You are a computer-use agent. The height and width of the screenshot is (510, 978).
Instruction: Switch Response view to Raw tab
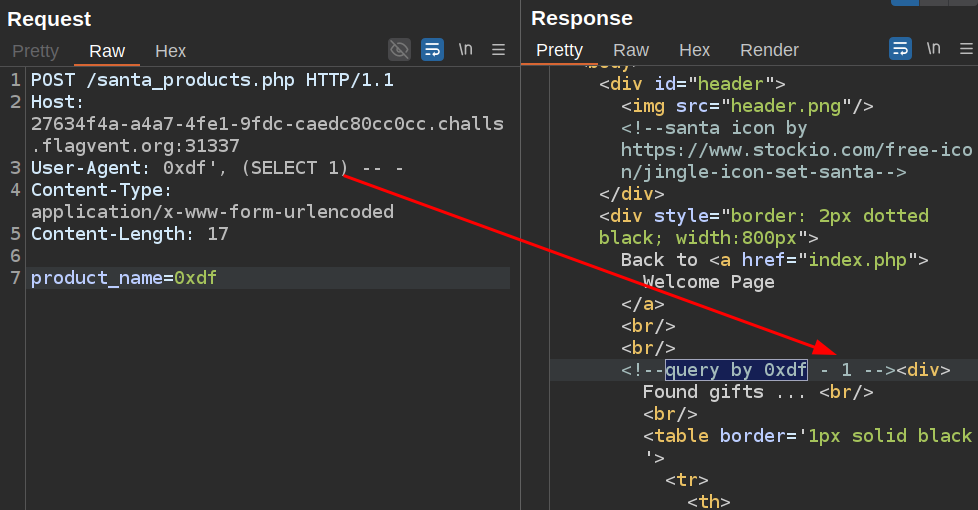point(631,50)
